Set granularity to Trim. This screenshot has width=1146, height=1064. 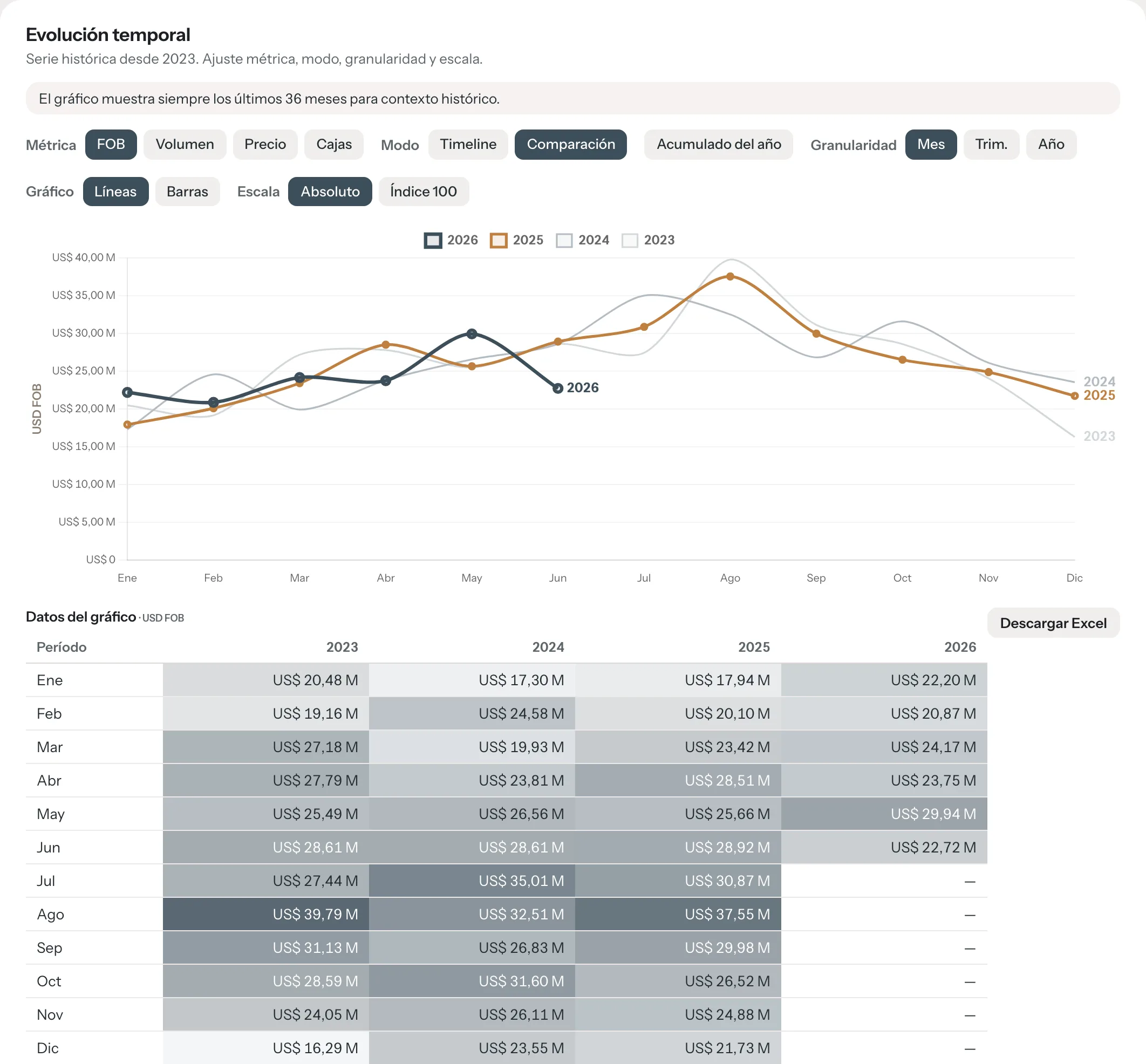991,145
